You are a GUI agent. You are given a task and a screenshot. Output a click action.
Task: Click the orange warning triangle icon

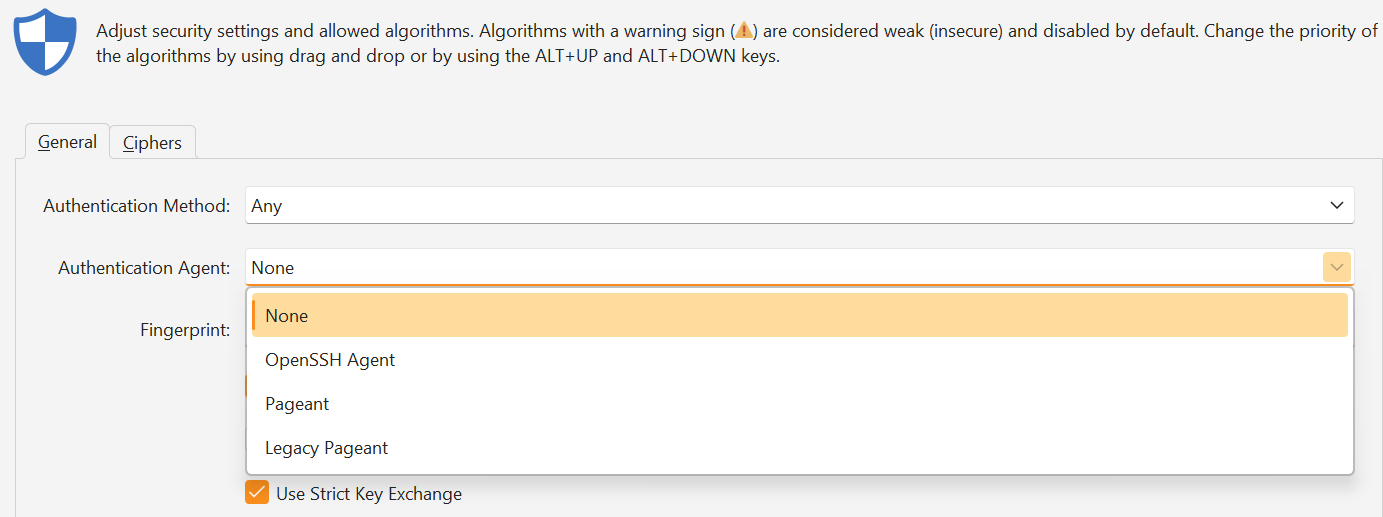click(743, 31)
